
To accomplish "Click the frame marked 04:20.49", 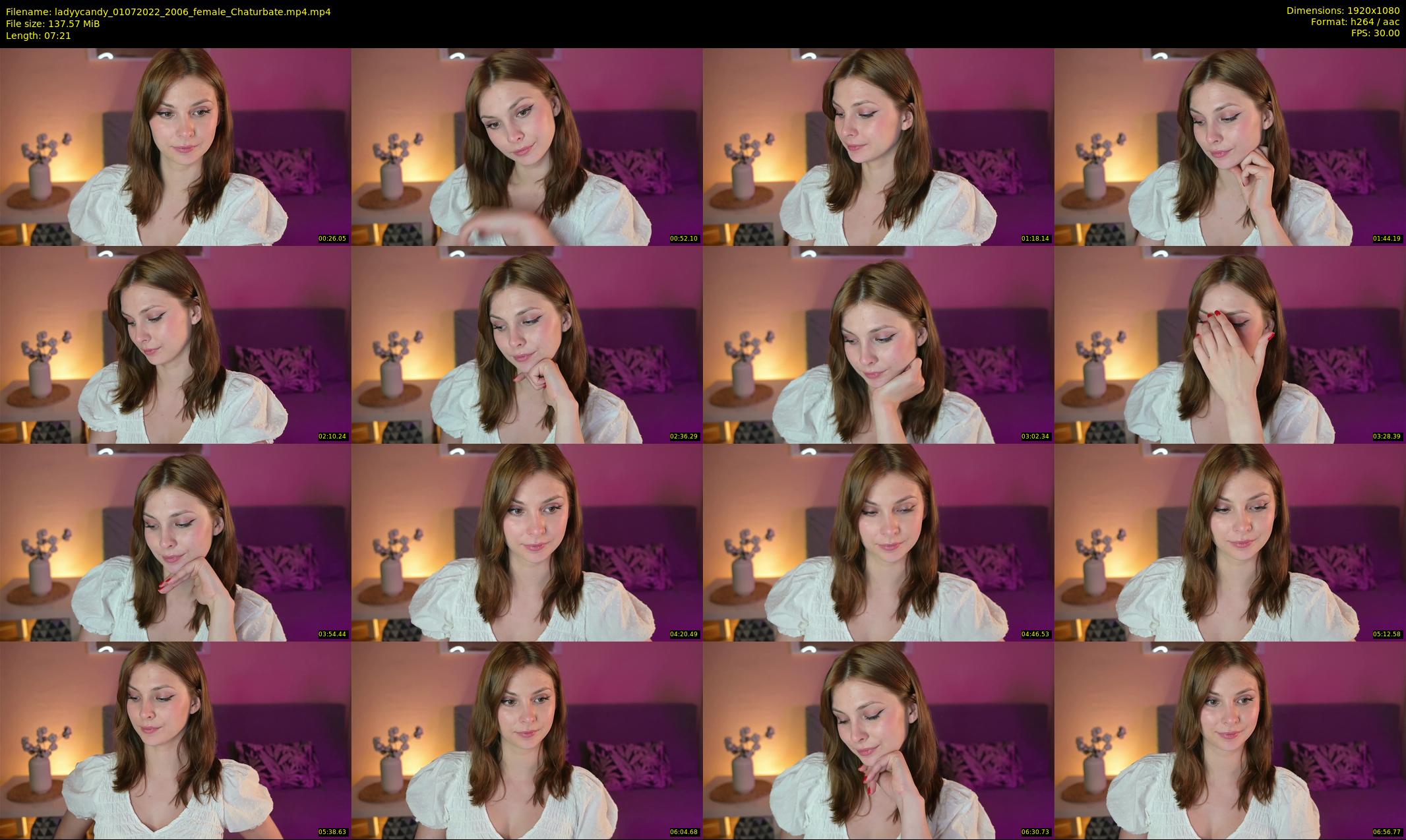I will (x=527, y=542).
